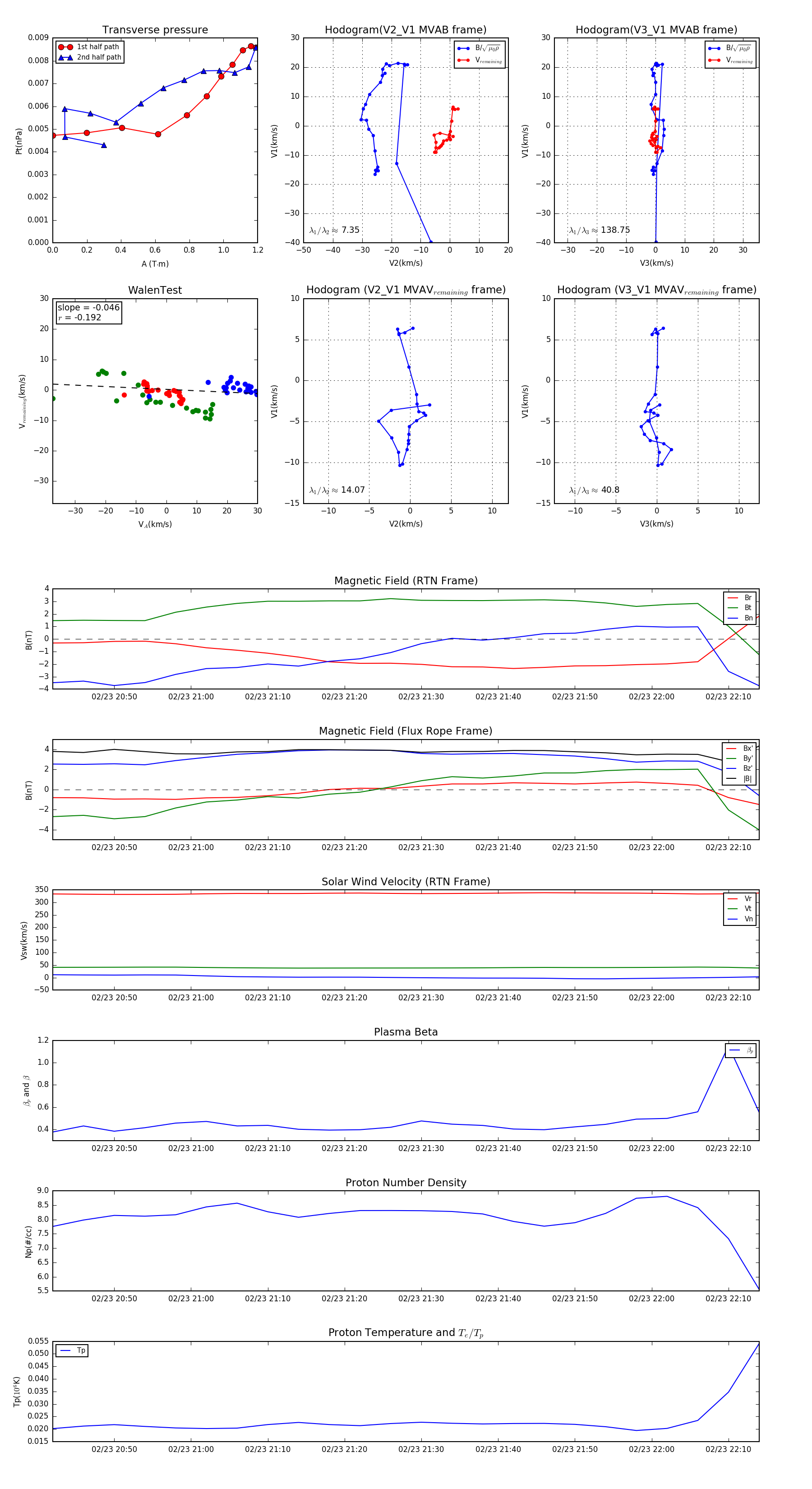Select the "Bz'" legend entry
Image resolution: width=812 pixels, height=1489 pixels.
tap(739, 768)
